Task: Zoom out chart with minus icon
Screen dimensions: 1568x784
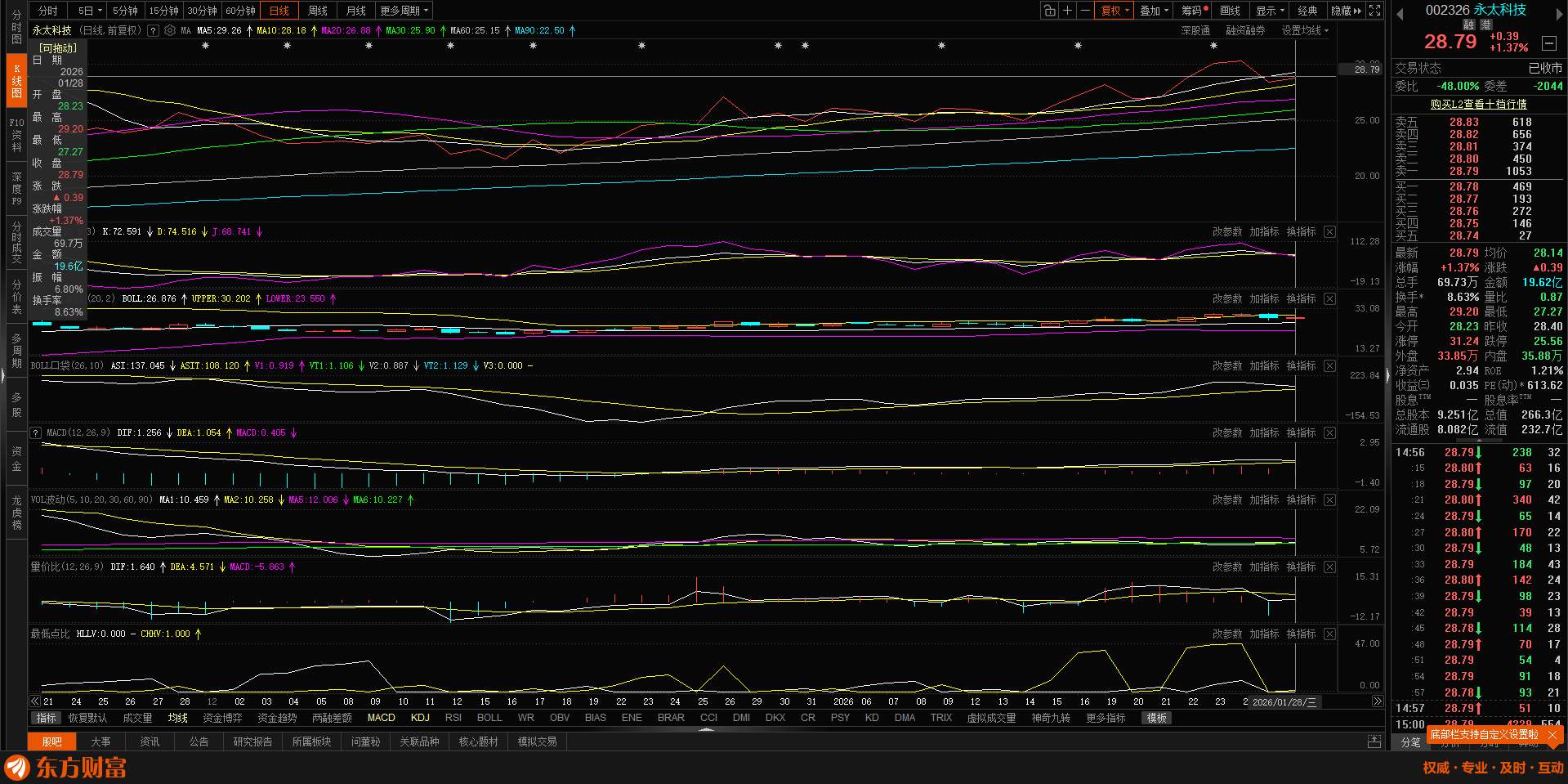Action: coord(1085,11)
